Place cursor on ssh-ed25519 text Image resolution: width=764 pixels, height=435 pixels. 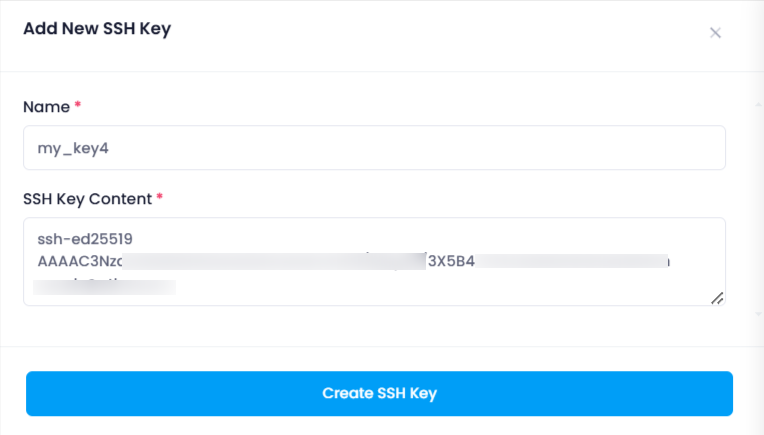click(85, 239)
